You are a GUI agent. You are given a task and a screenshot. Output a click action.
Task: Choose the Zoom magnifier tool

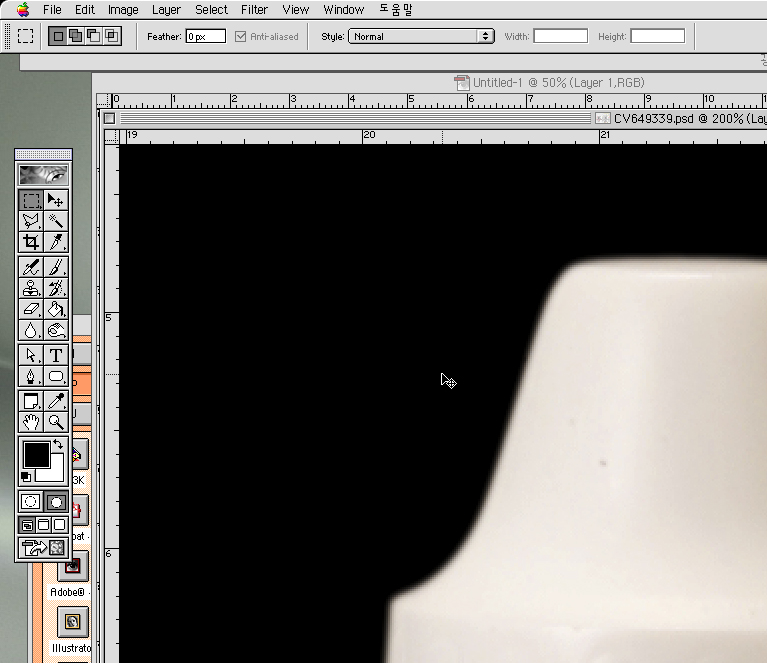56,422
